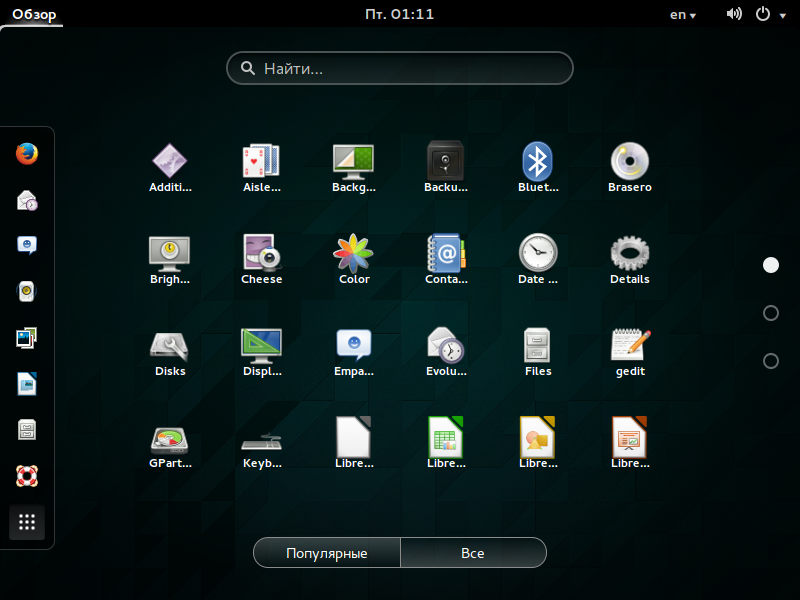This screenshot has width=800, height=600.
Task: Launch blank-document Libre... app
Action: click(x=354, y=443)
